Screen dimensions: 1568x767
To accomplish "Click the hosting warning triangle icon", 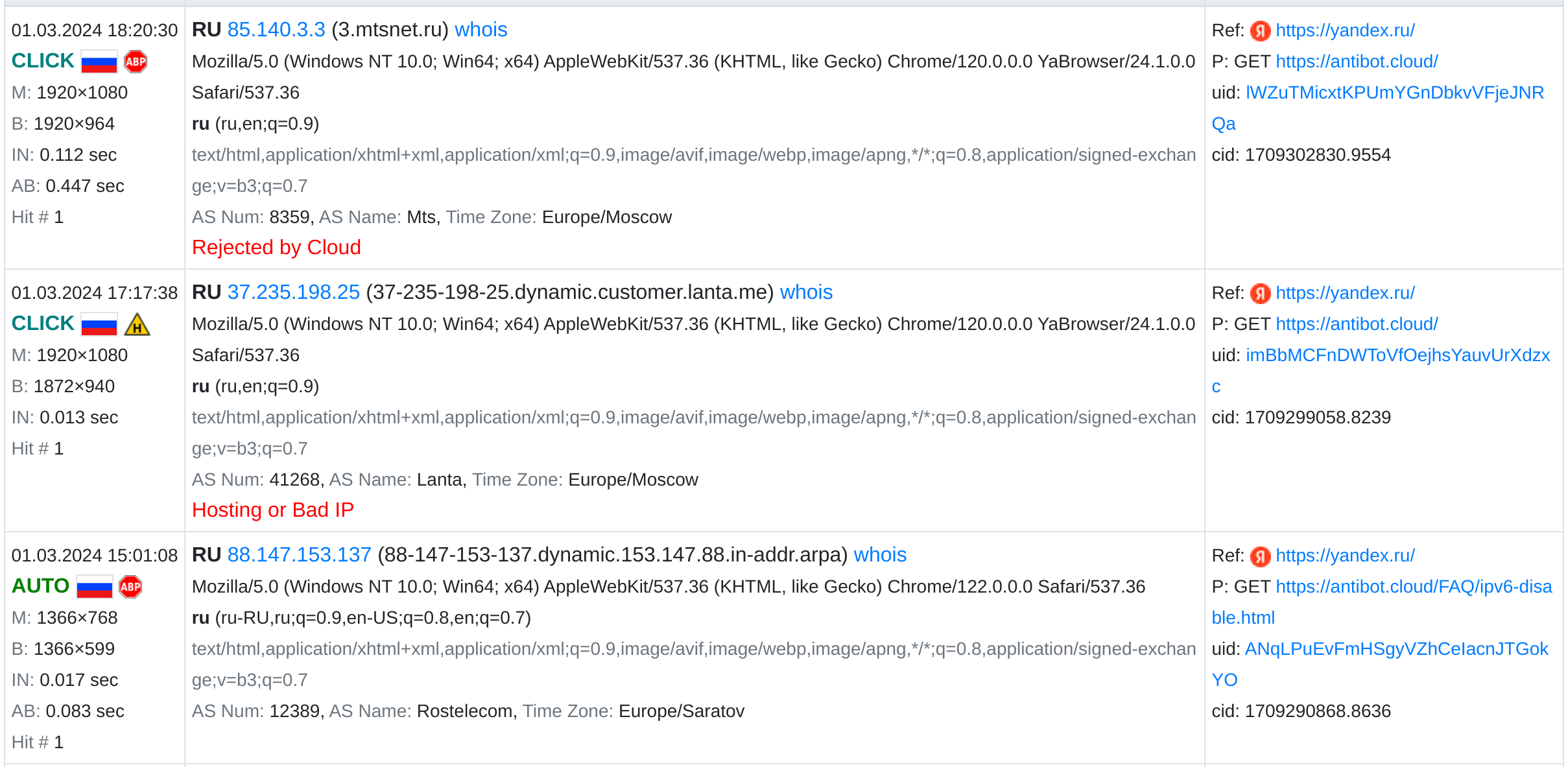I will pos(137,325).
